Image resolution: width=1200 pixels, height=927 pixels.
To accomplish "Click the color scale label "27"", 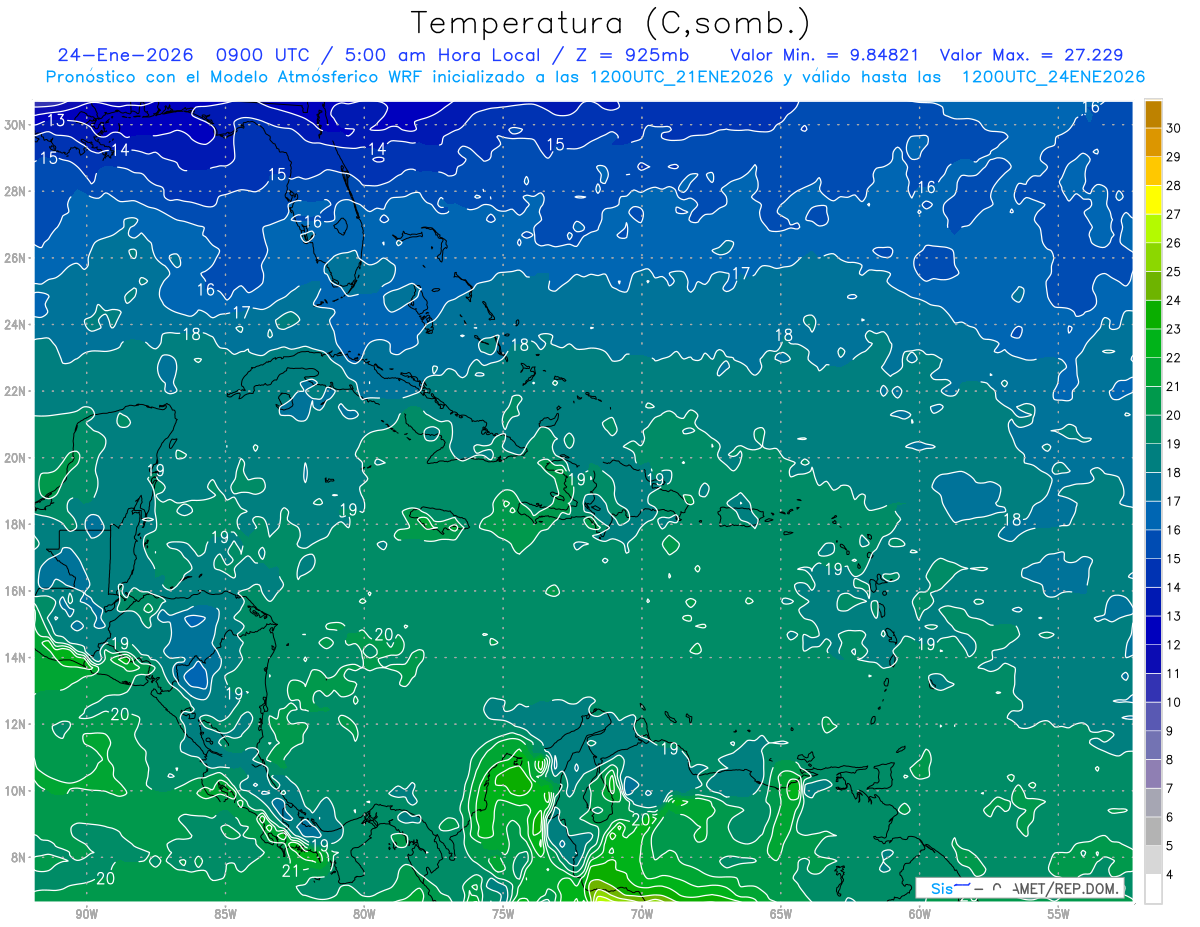I will (x=1175, y=214).
